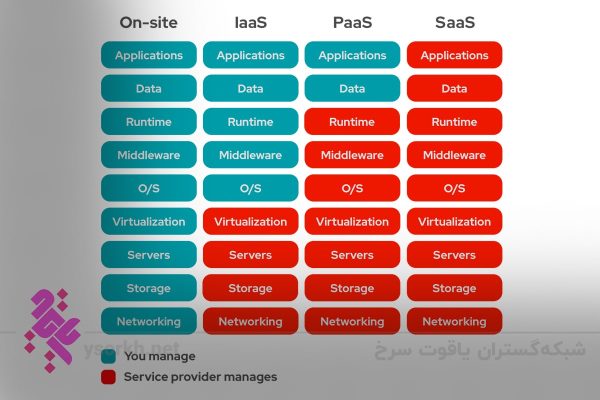Select the SaaS column header
This screenshot has height=400, width=600.
coord(454,23)
